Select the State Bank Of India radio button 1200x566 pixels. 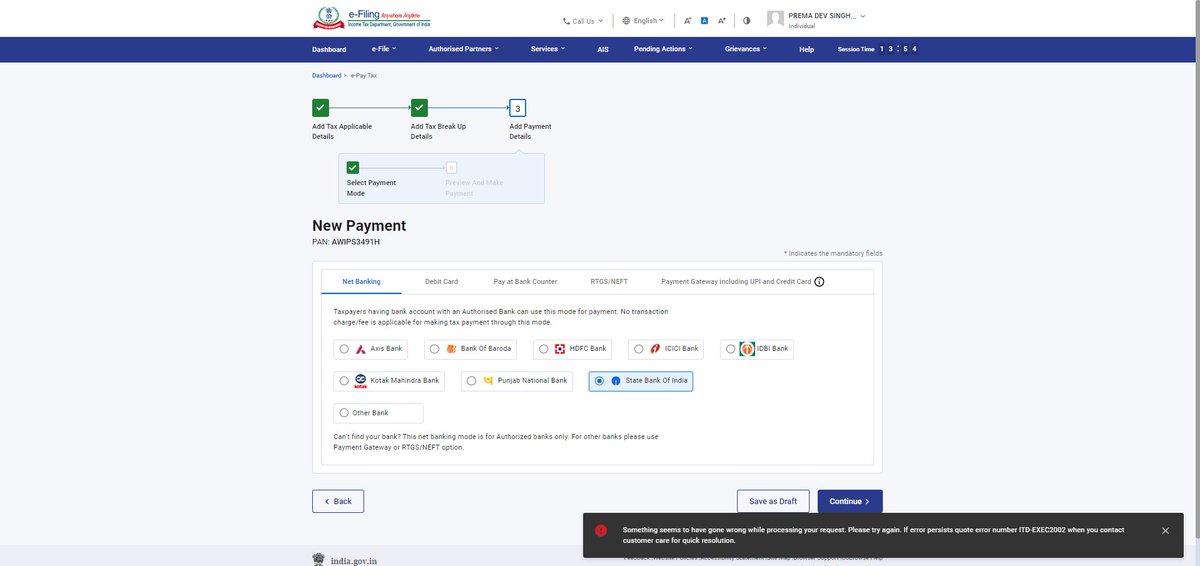coord(599,381)
